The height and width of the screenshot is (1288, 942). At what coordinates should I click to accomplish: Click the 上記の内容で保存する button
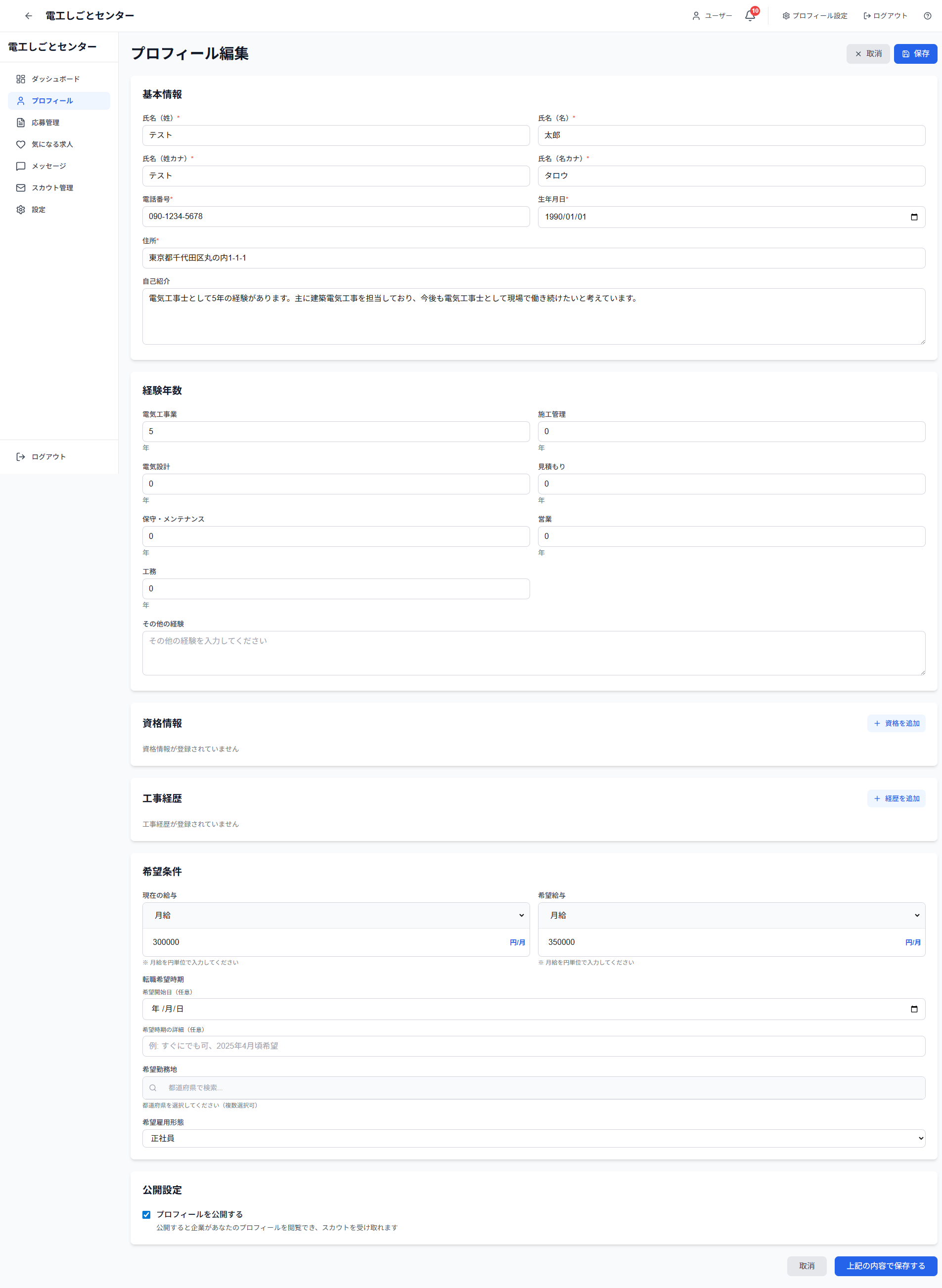[x=885, y=1265]
